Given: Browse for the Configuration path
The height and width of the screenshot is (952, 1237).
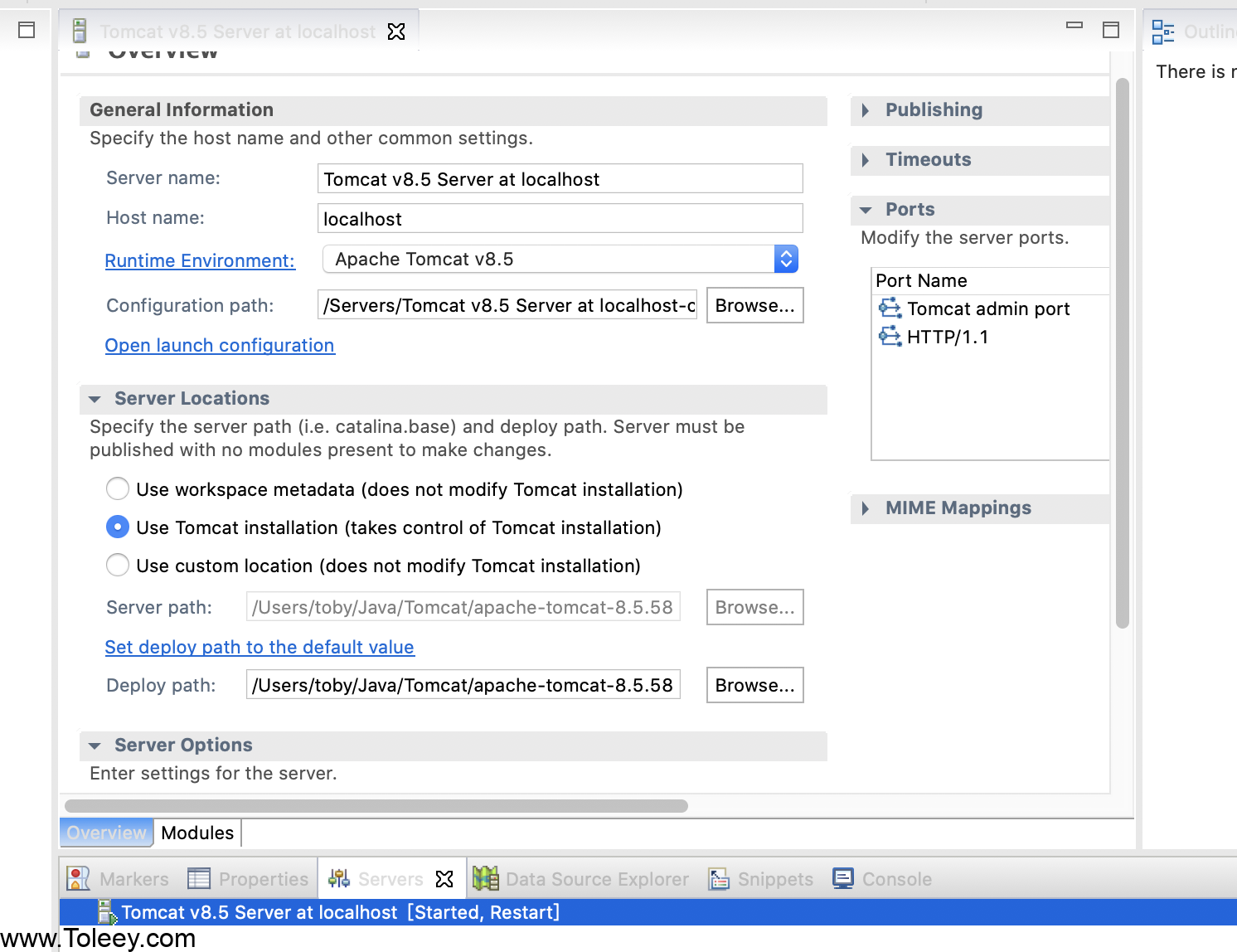Looking at the screenshot, I should pos(754,305).
